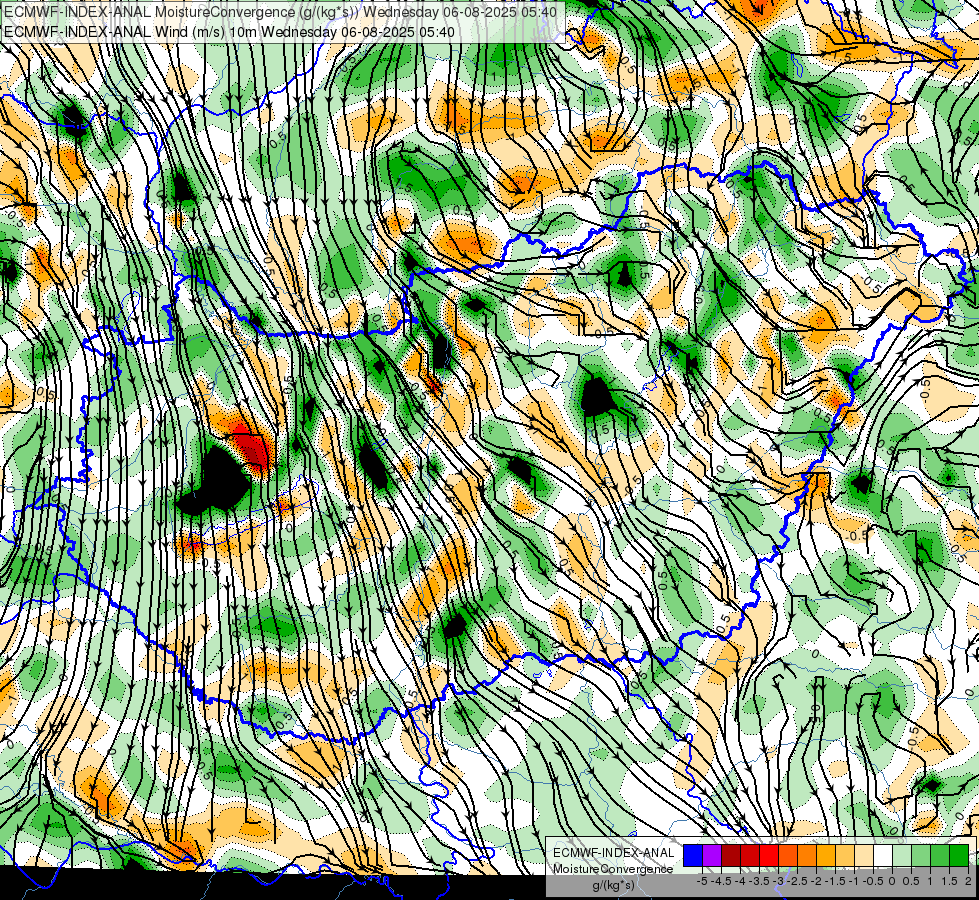Click the -4.5 tick label on the legend
This screenshot has height=900, width=979.
[720, 881]
